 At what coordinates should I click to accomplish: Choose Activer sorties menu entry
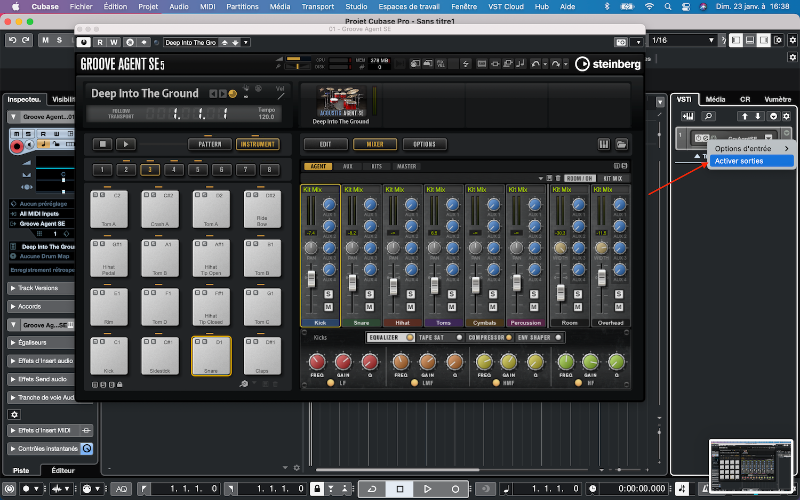click(x=751, y=161)
